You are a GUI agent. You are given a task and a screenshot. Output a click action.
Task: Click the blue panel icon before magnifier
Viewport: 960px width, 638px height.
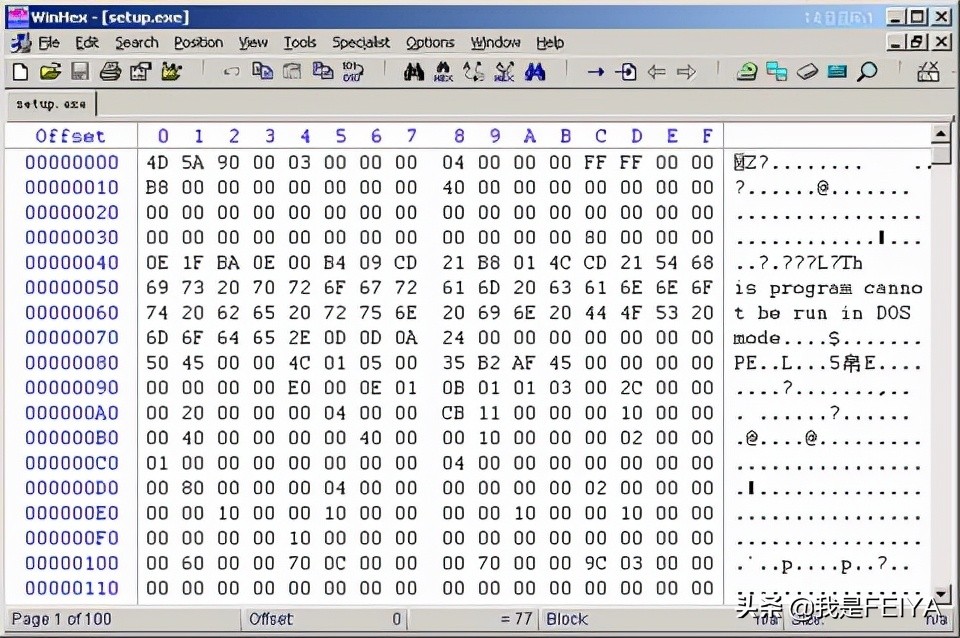pos(837,72)
